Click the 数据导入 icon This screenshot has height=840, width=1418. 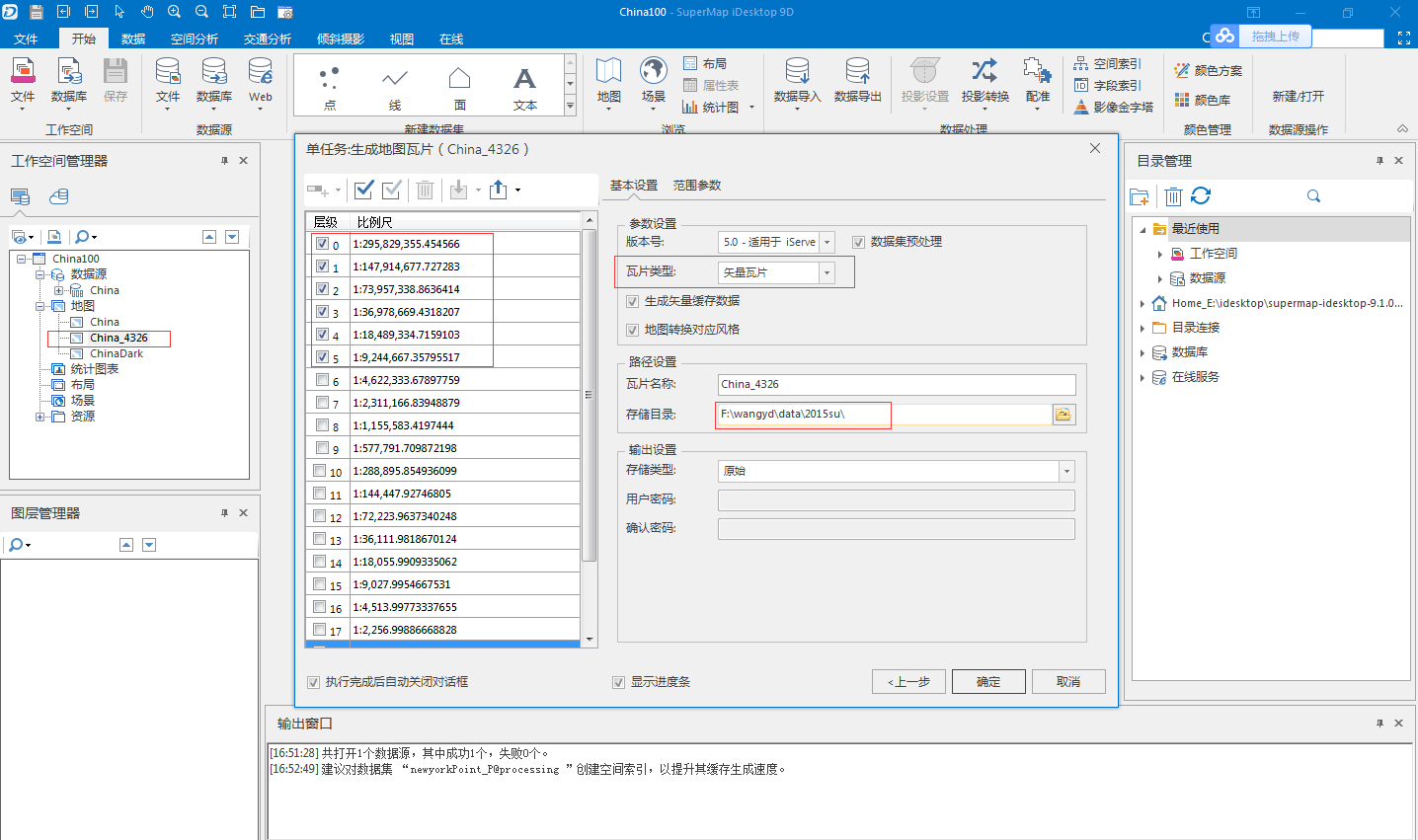coord(798,71)
